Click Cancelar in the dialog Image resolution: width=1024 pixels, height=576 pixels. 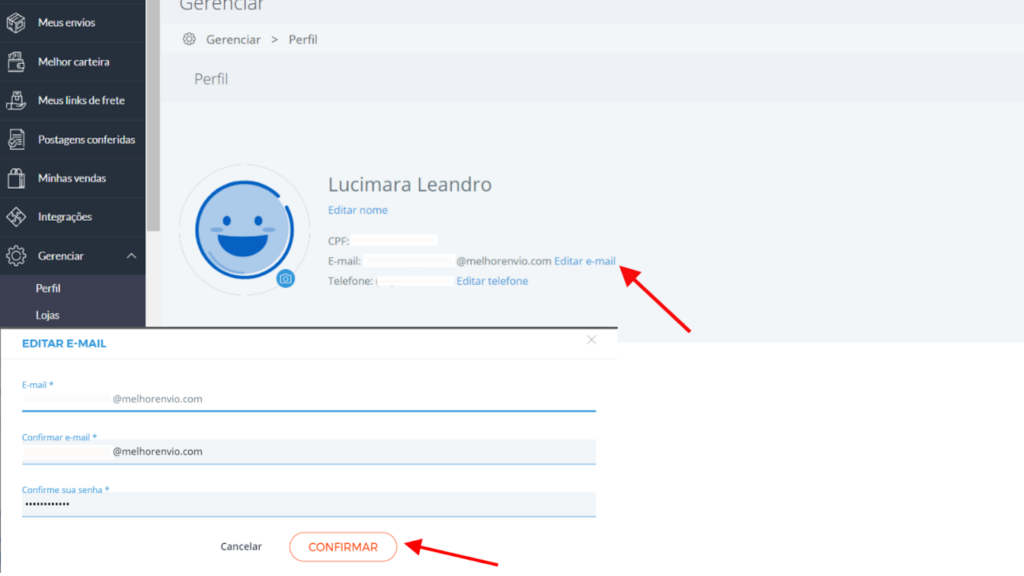point(241,547)
